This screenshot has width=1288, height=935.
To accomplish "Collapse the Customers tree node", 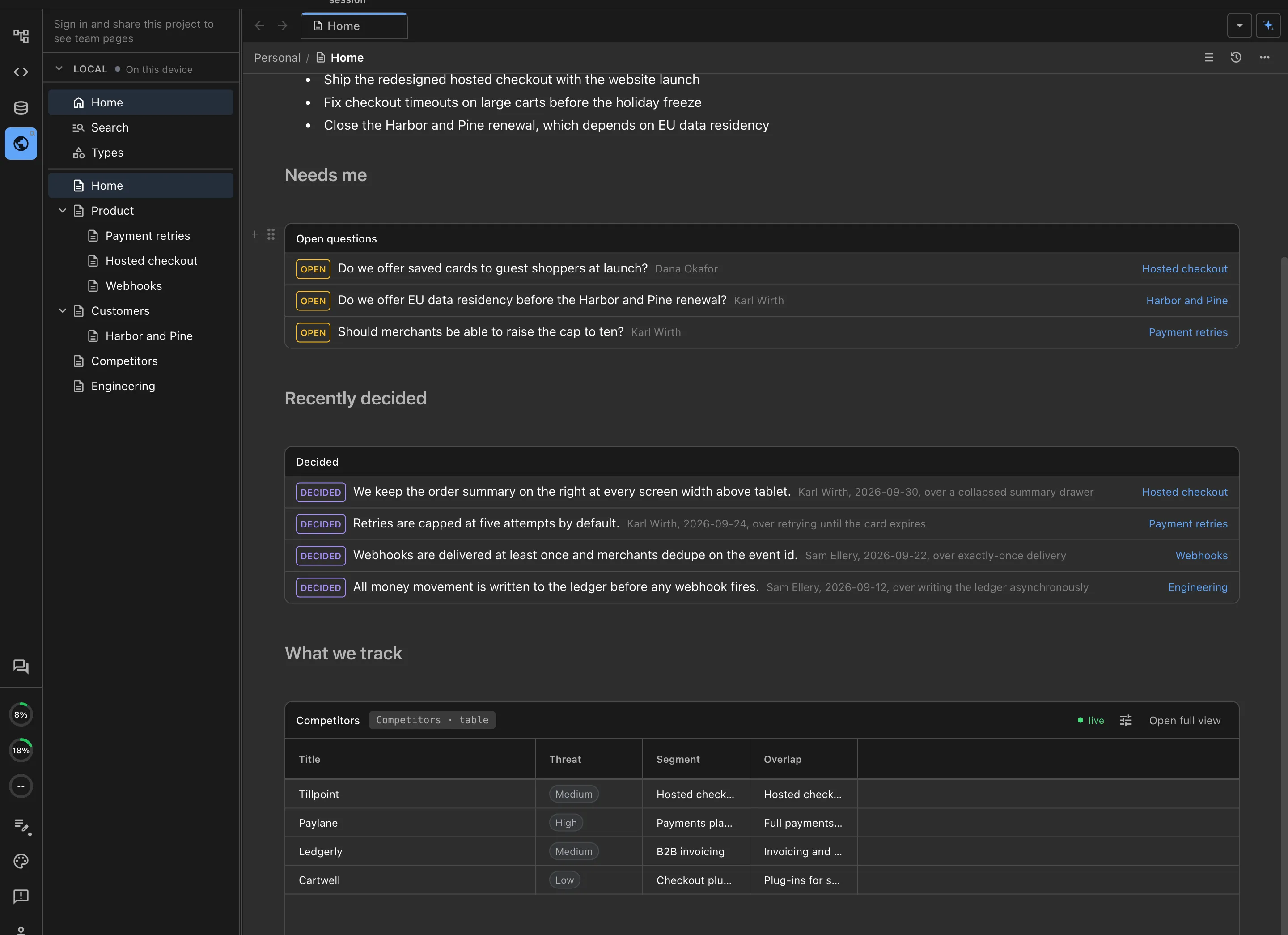I will click(x=63, y=311).
